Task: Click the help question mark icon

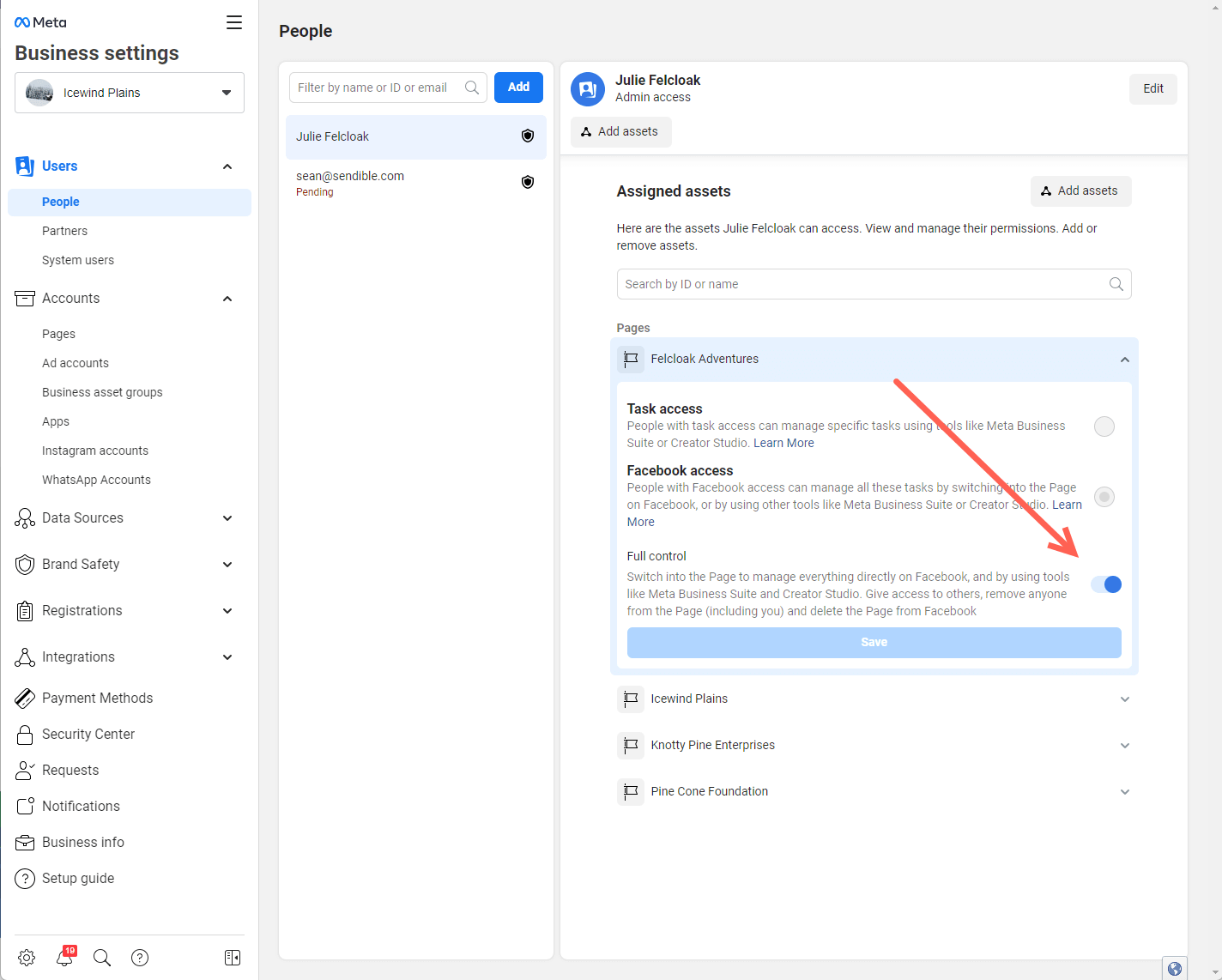Action: tap(140, 958)
